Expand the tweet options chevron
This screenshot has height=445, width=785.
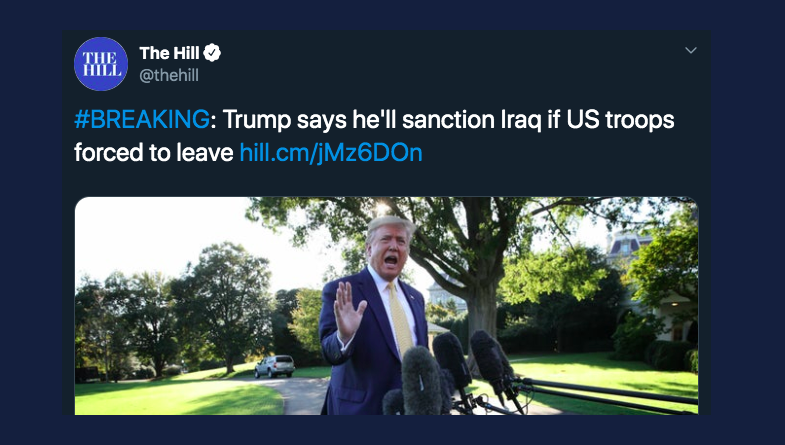tap(691, 50)
